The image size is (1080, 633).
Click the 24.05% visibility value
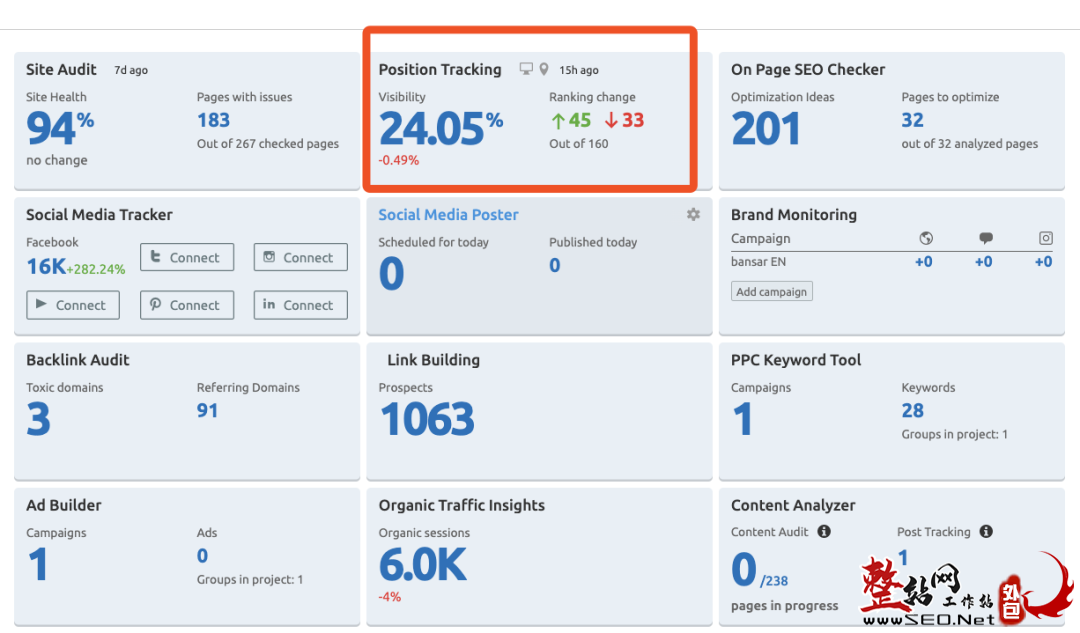pyautogui.click(x=441, y=128)
